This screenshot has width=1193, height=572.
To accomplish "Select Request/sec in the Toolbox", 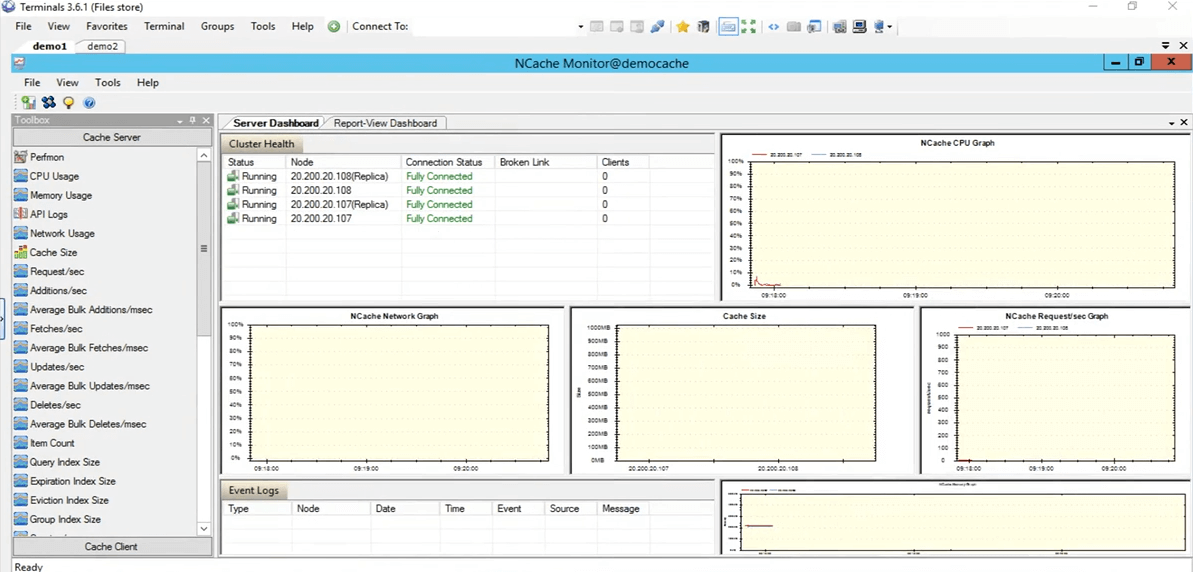I will tap(49, 271).
